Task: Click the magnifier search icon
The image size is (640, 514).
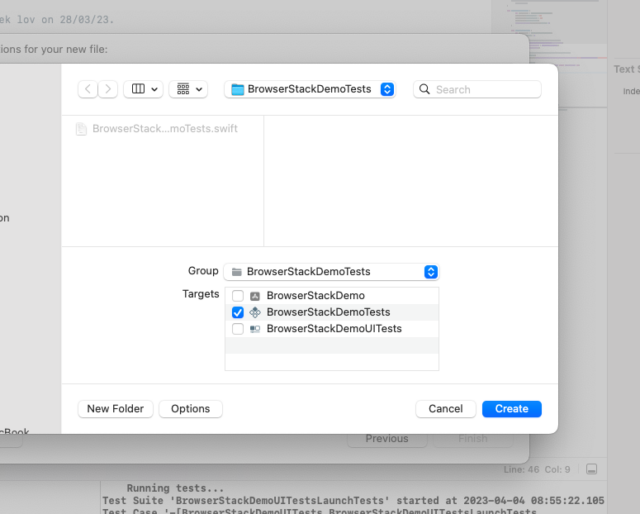Action: point(424,89)
